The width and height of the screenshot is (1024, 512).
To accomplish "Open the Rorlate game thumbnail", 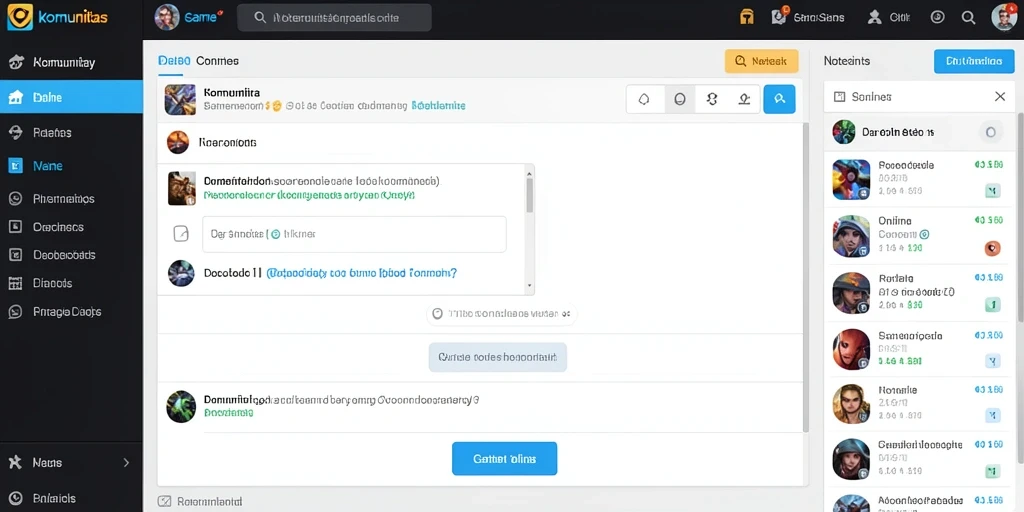I will coord(852,293).
